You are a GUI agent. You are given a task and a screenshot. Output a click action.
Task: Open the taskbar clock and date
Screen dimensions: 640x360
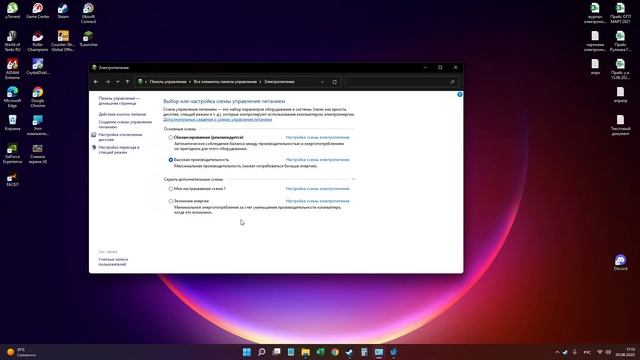point(625,352)
